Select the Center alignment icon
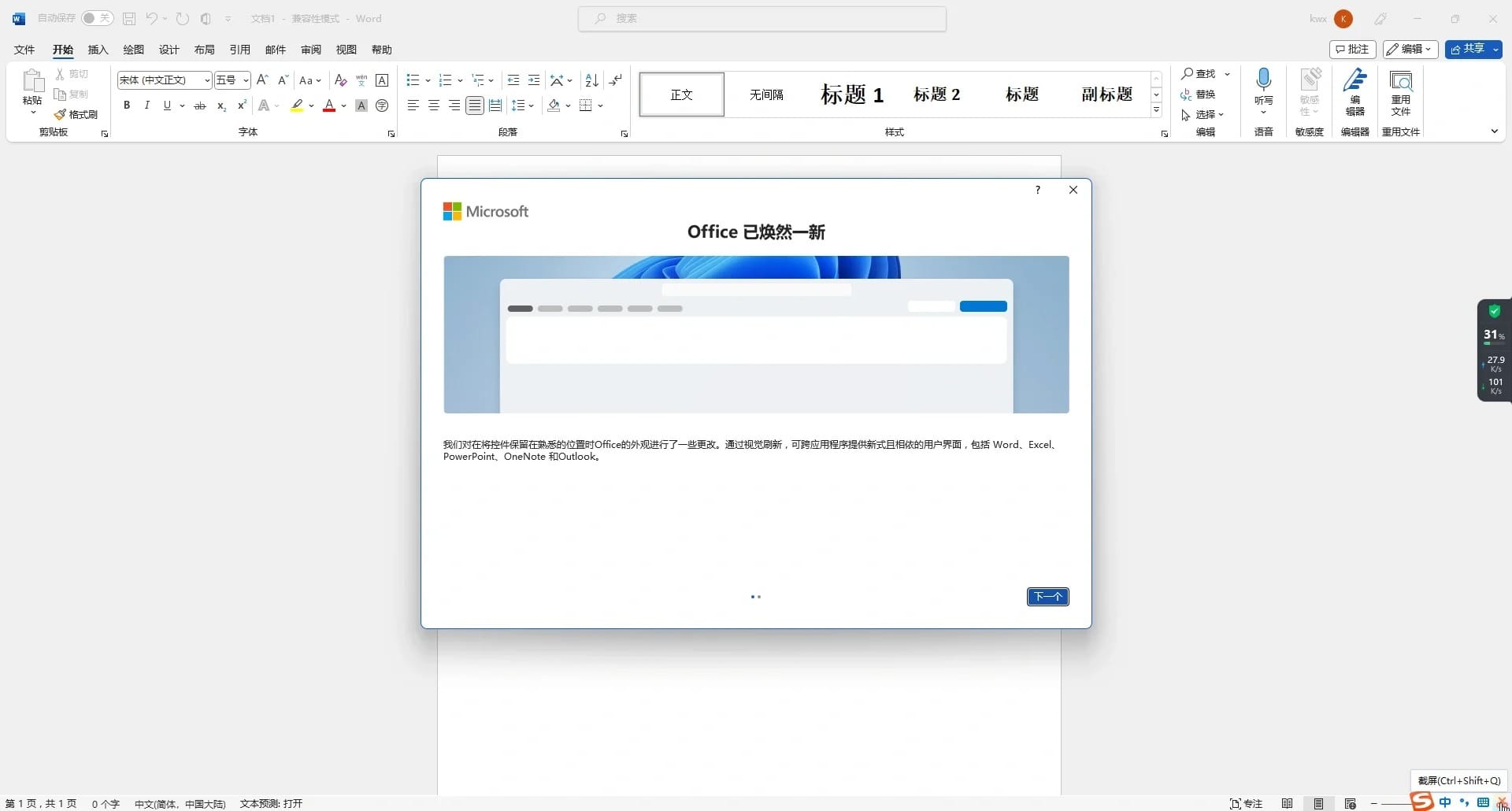1512x811 pixels. click(x=433, y=106)
